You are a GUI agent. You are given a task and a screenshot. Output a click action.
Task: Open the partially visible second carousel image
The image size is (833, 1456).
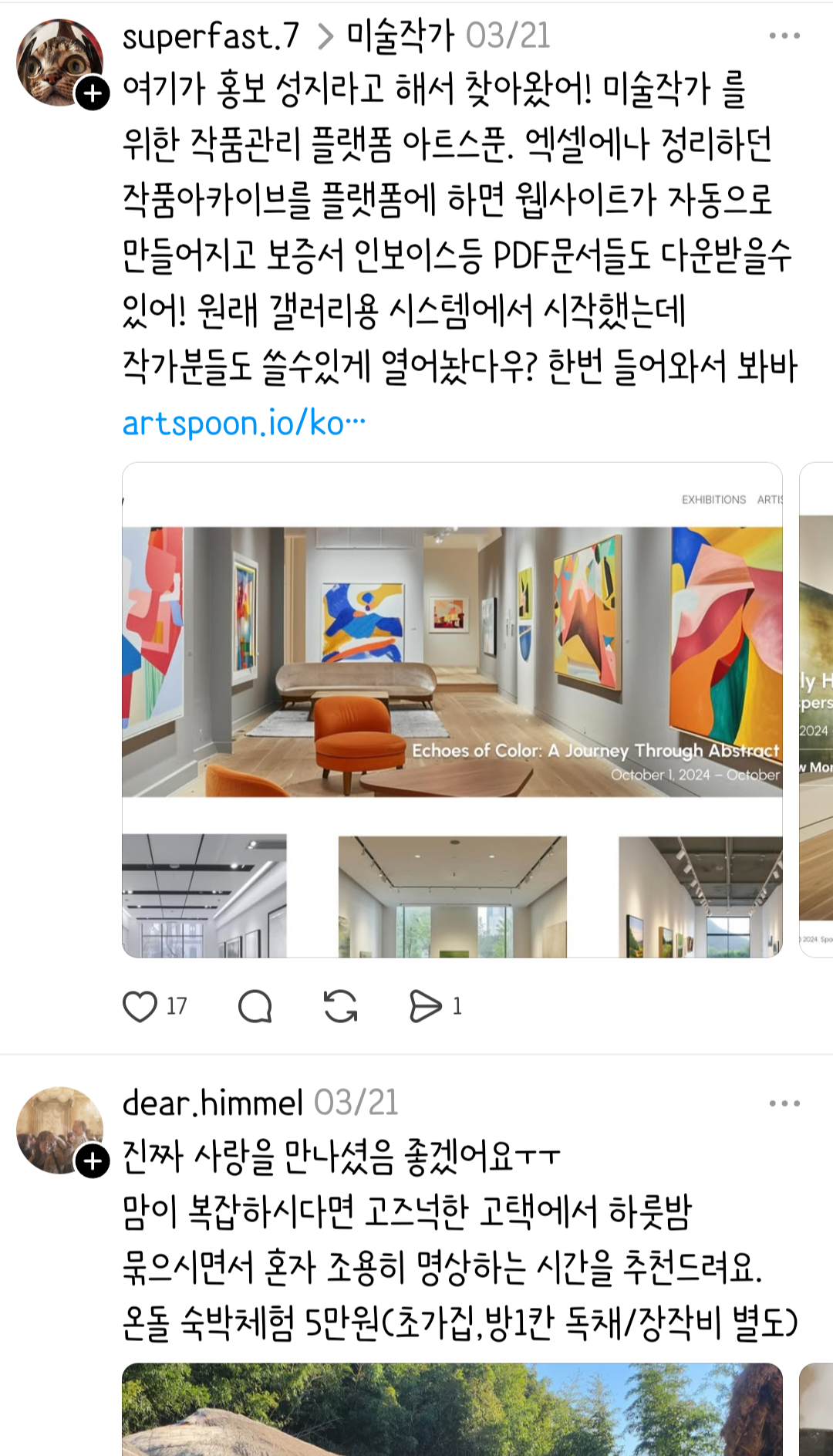pyautogui.click(x=816, y=710)
